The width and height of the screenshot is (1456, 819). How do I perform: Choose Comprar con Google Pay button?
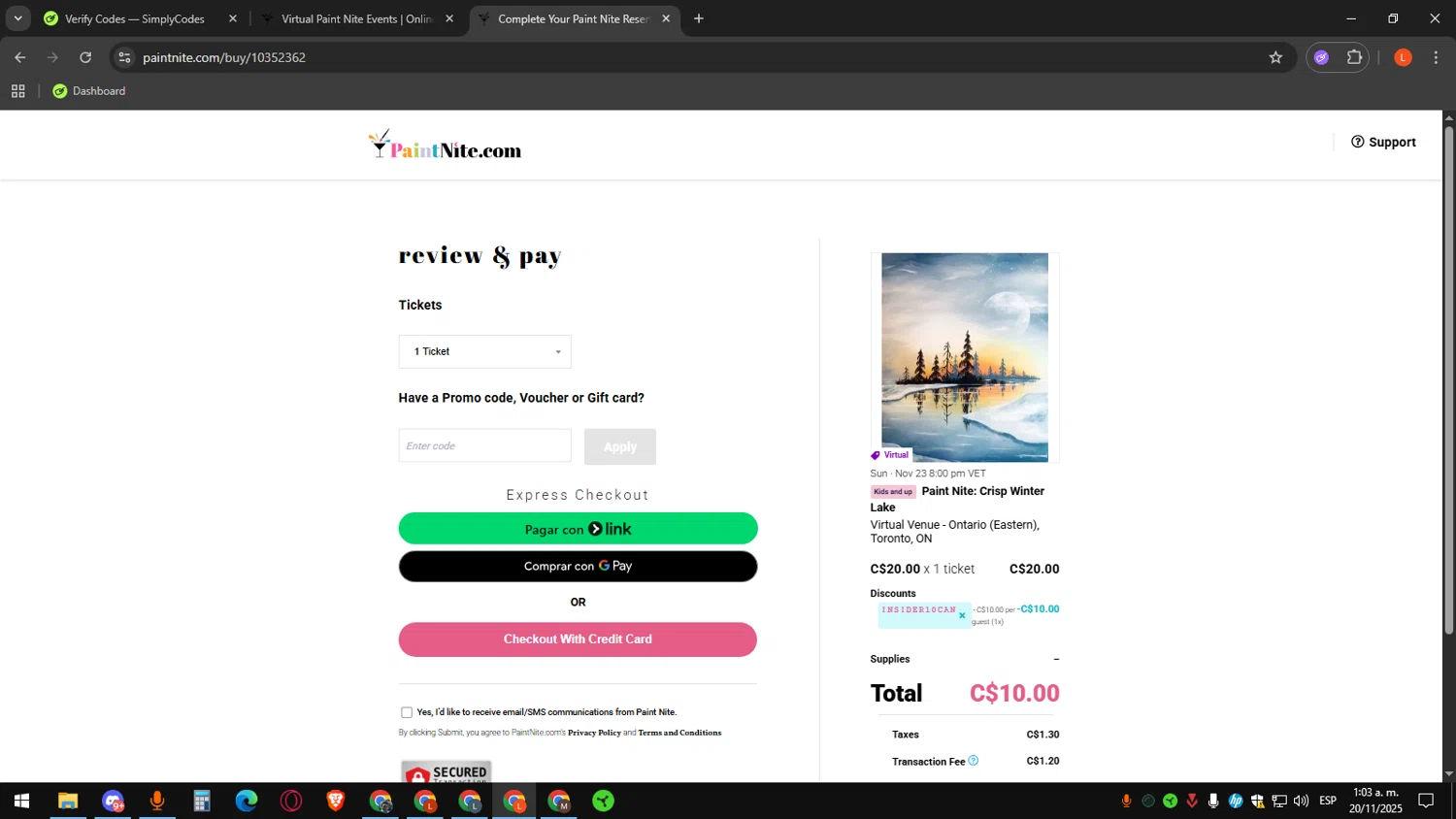578,566
